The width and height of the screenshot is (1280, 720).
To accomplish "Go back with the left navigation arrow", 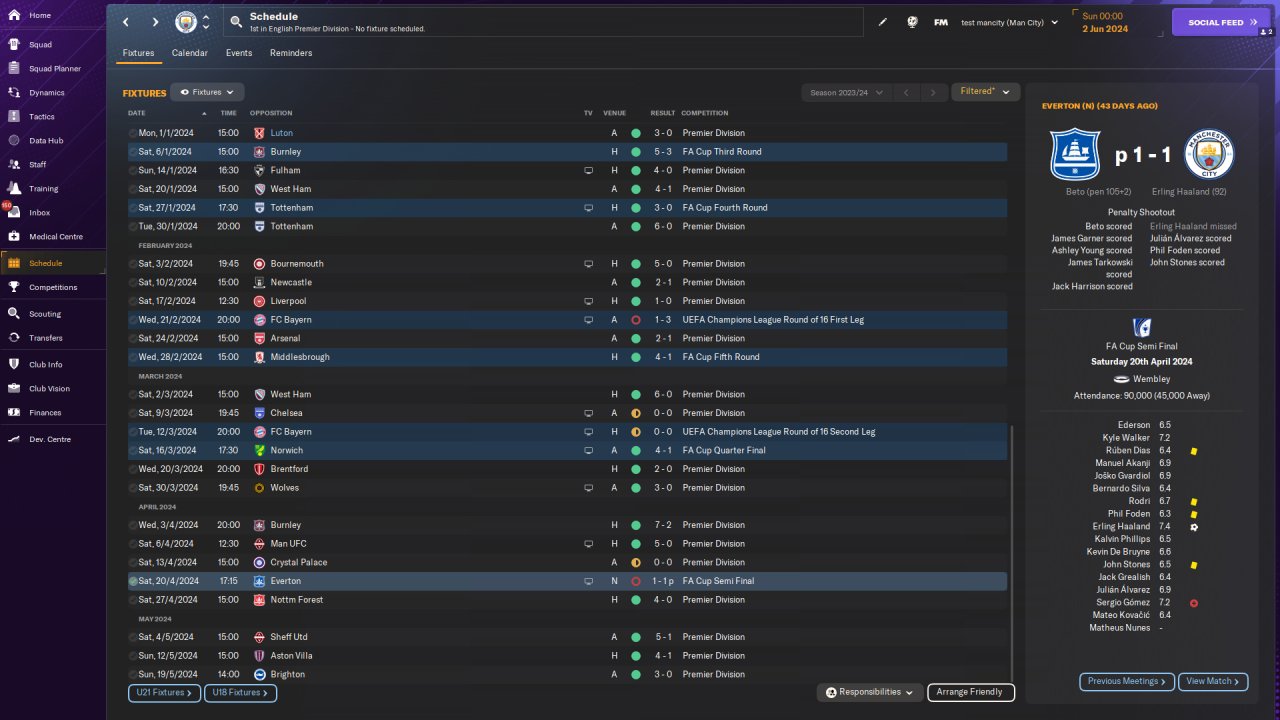I will click(x=126, y=22).
